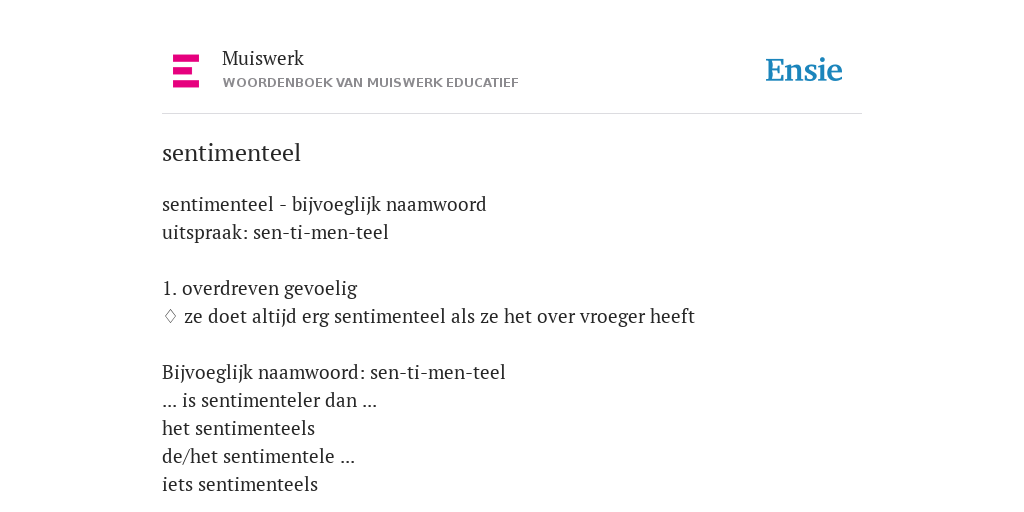
Task: Open the Ensie logo link
Action: point(804,70)
